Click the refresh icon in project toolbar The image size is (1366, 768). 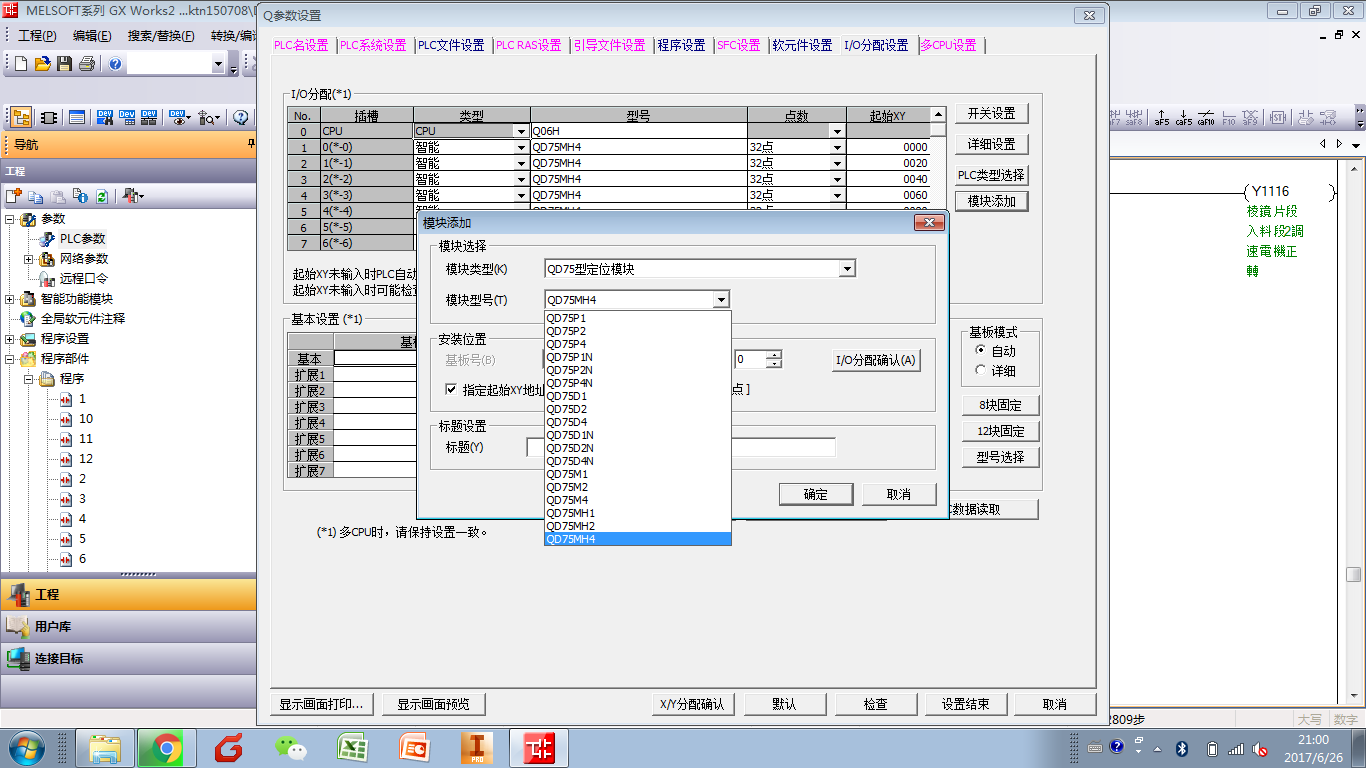point(102,196)
